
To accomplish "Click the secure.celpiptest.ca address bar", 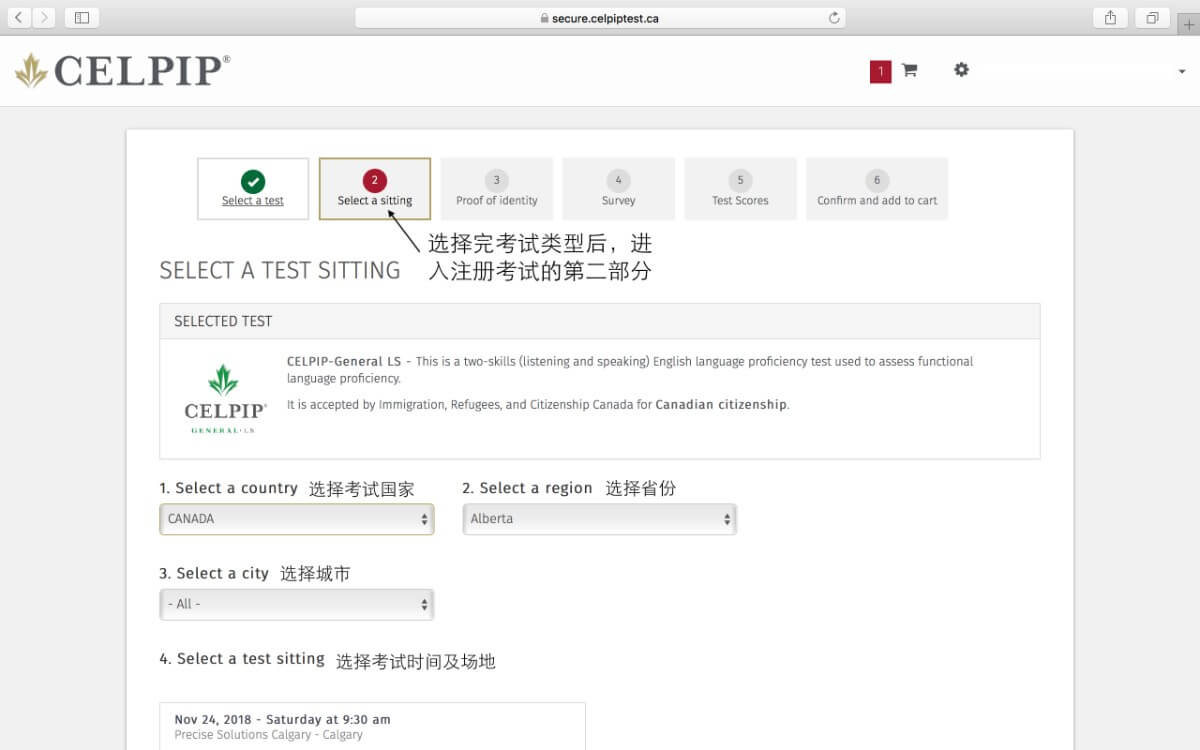I will (x=600, y=18).
